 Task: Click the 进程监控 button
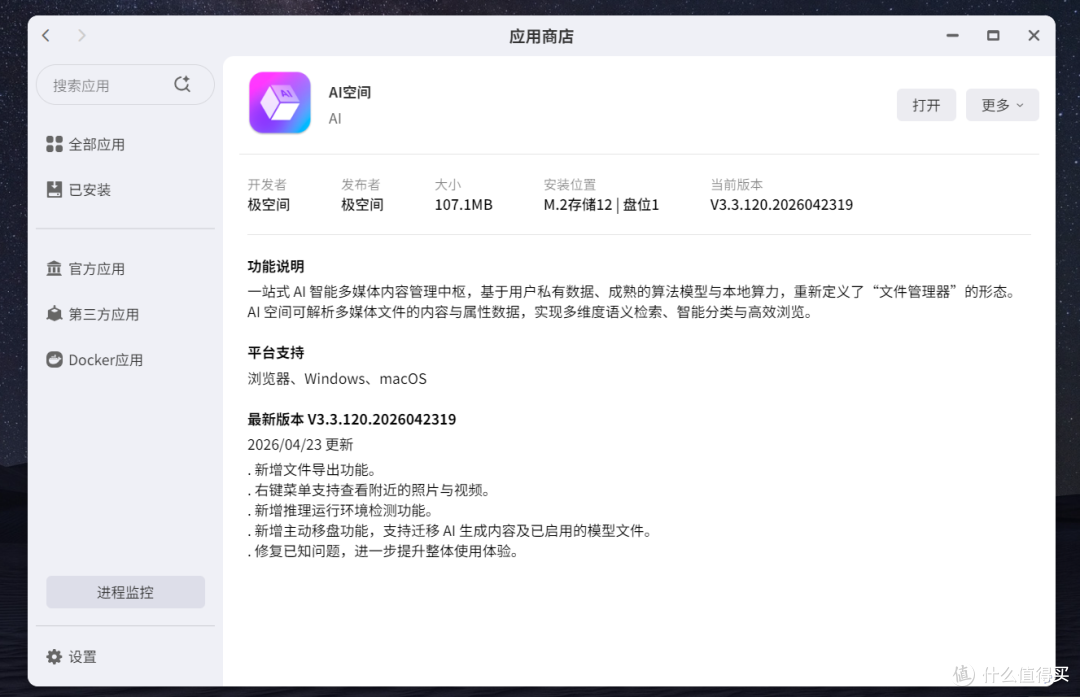(x=125, y=592)
